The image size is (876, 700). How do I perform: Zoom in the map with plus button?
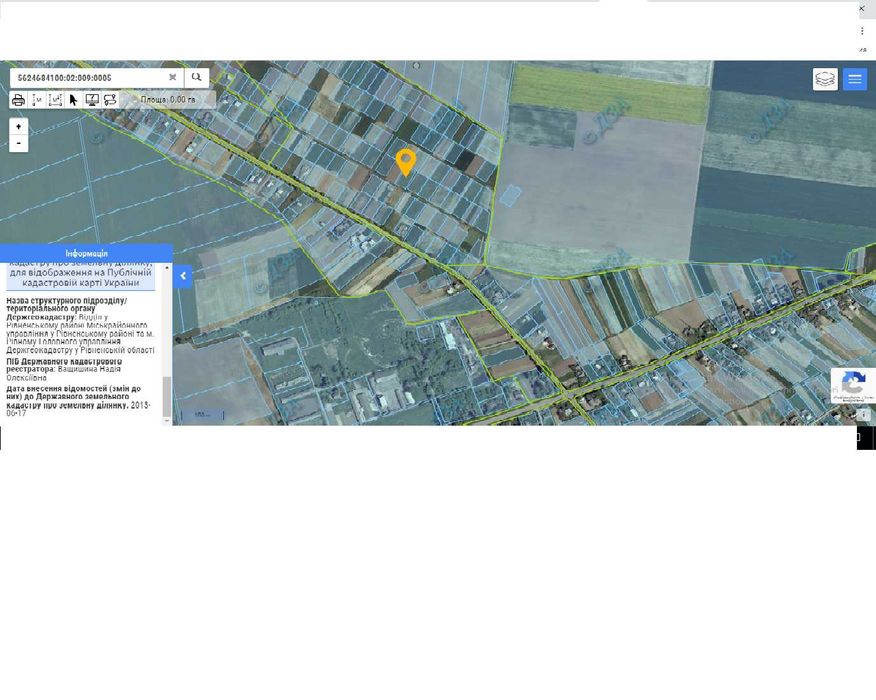[19, 127]
